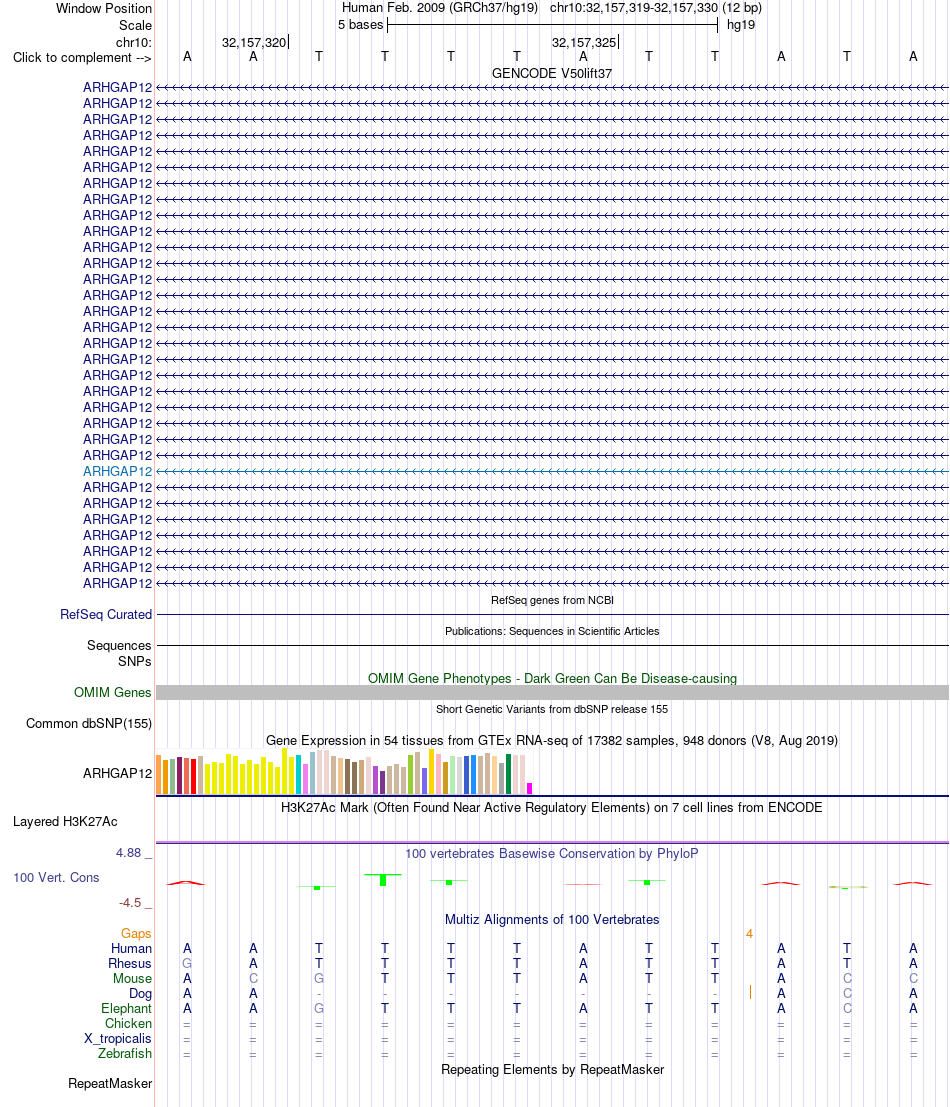The width and height of the screenshot is (950, 1107).
Task: Open the 'GENCODE V50lift37' track title
Action: (x=552, y=73)
